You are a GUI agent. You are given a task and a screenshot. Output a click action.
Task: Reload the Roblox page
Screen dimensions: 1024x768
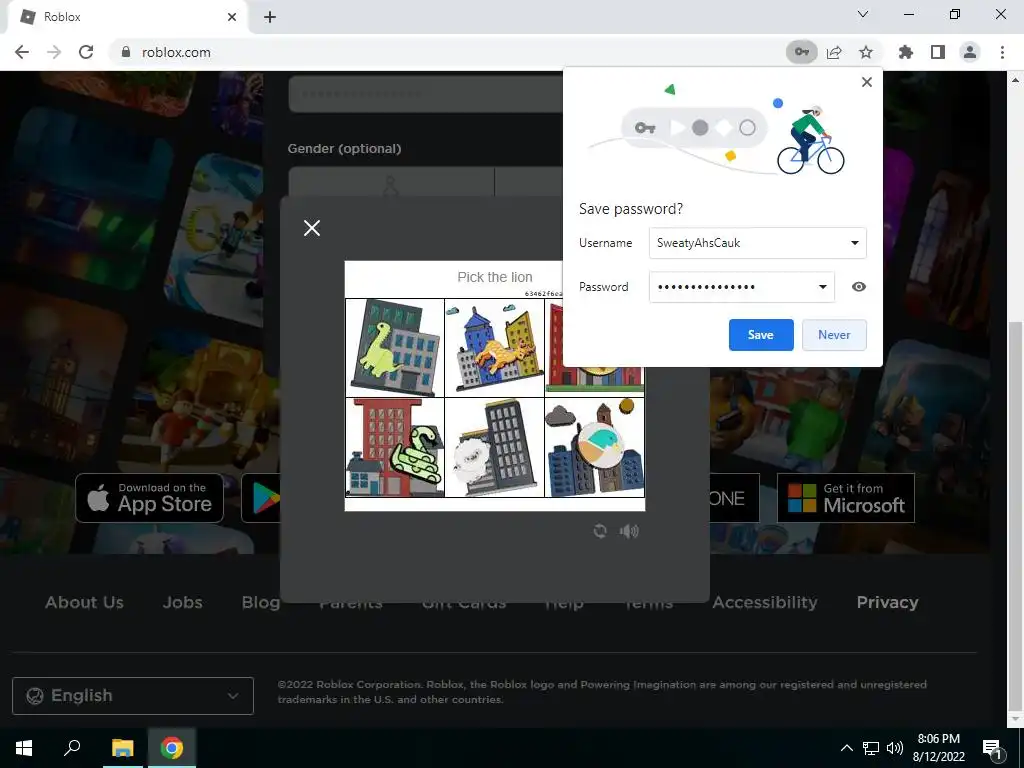coord(86,52)
